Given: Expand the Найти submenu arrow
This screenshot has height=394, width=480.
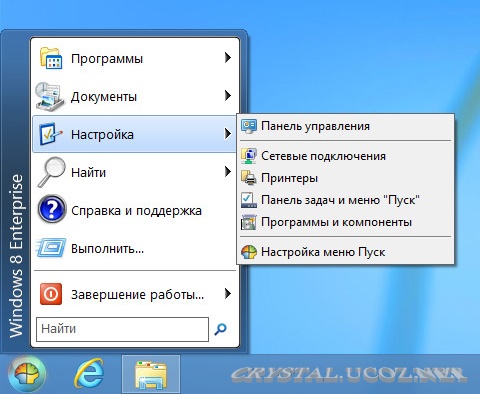Looking at the screenshot, I should tap(228, 172).
